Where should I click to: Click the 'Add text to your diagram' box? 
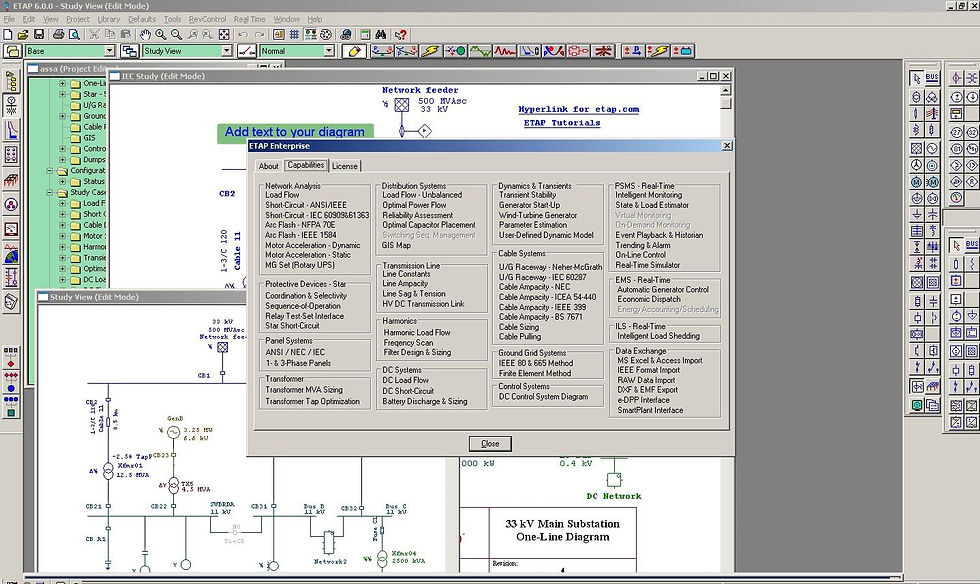tap(295, 133)
